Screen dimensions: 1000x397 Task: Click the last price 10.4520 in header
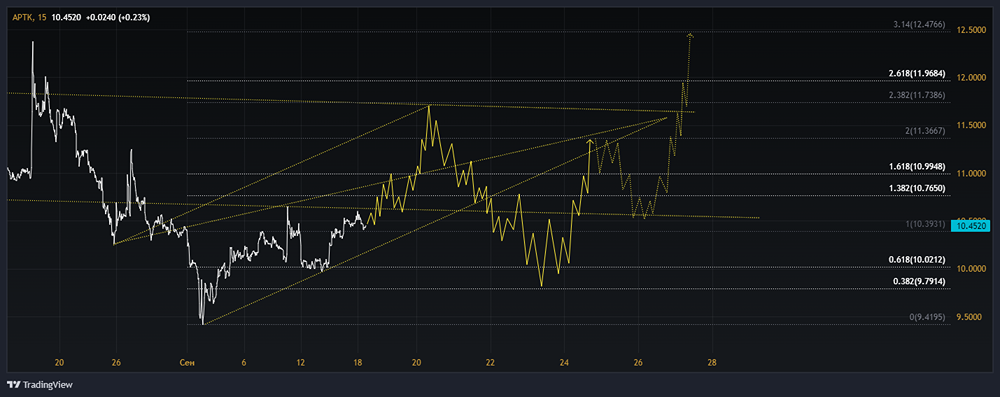(x=66, y=17)
